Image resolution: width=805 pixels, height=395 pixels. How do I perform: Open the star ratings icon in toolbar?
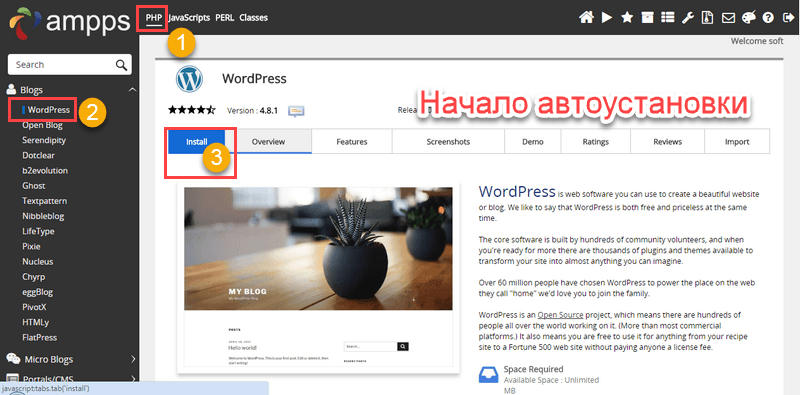tap(627, 17)
